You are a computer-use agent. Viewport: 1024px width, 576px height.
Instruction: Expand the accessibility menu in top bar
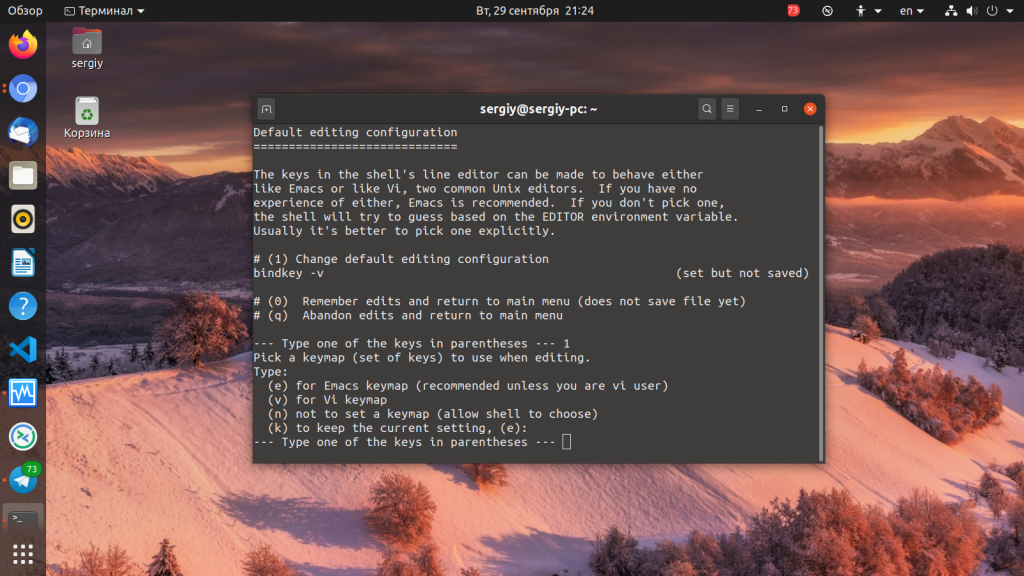[868, 11]
